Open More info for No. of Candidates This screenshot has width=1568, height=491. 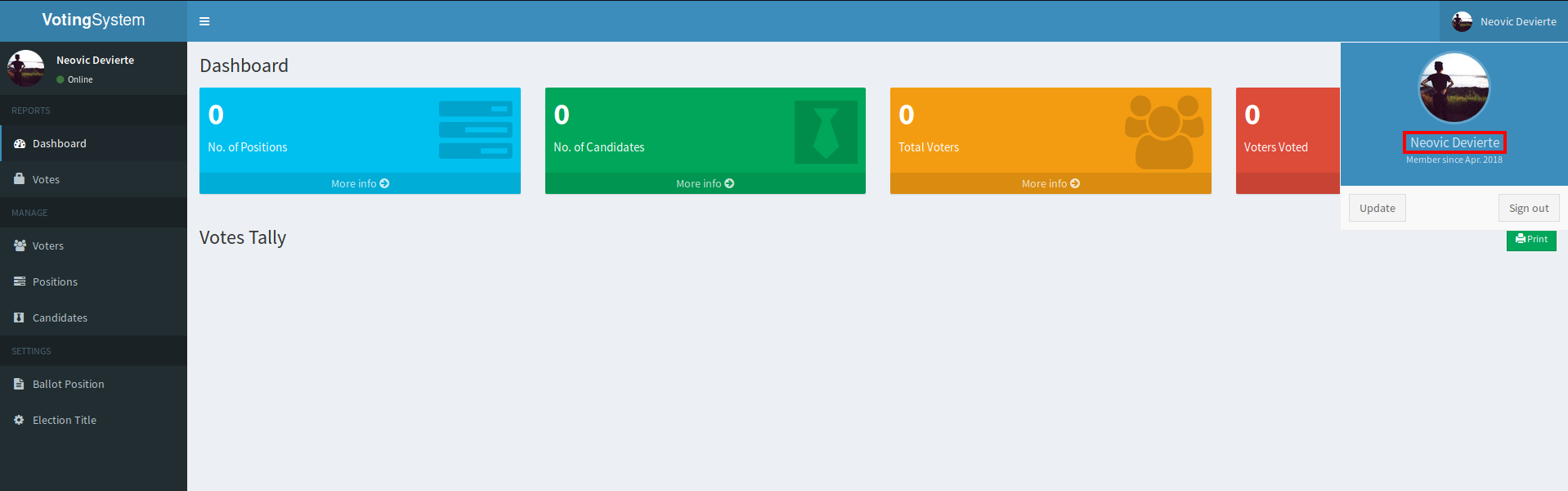(x=705, y=183)
